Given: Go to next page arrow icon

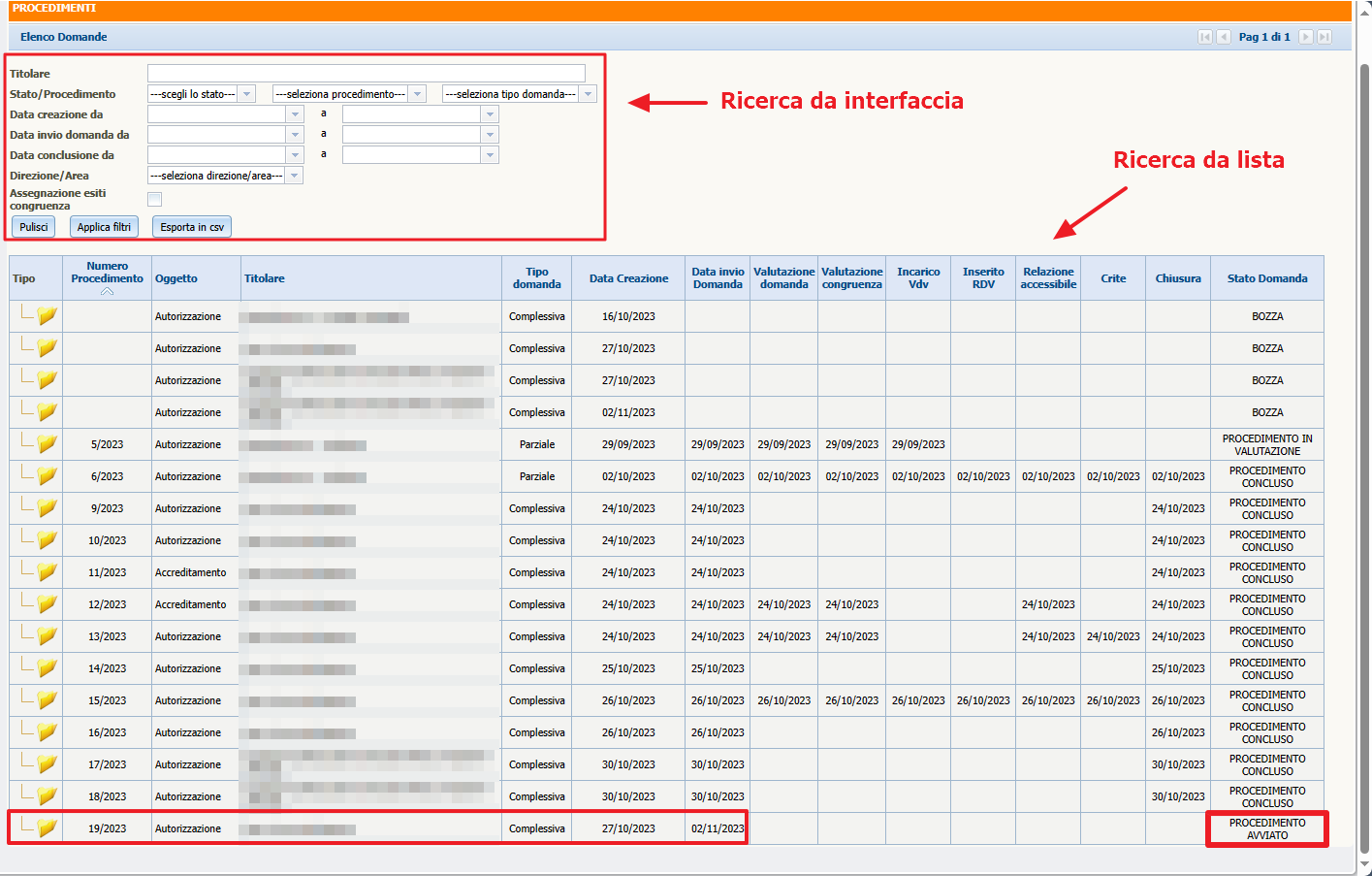Looking at the screenshot, I should pyautogui.click(x=1306, y=37).
